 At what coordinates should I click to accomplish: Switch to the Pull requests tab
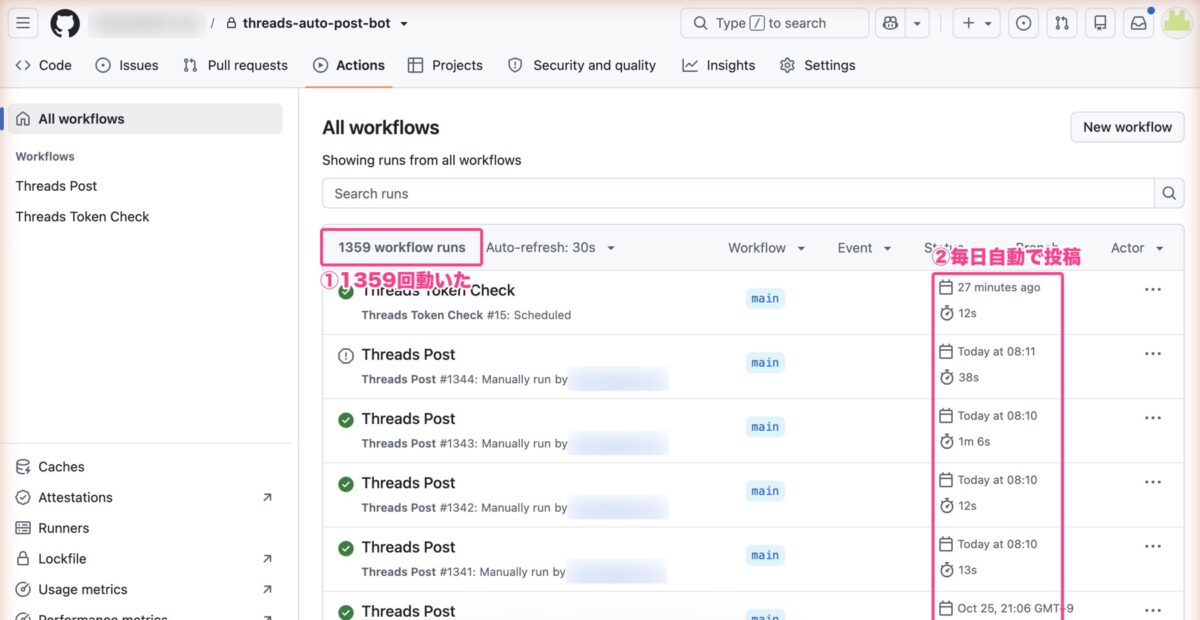click(235, 65)
